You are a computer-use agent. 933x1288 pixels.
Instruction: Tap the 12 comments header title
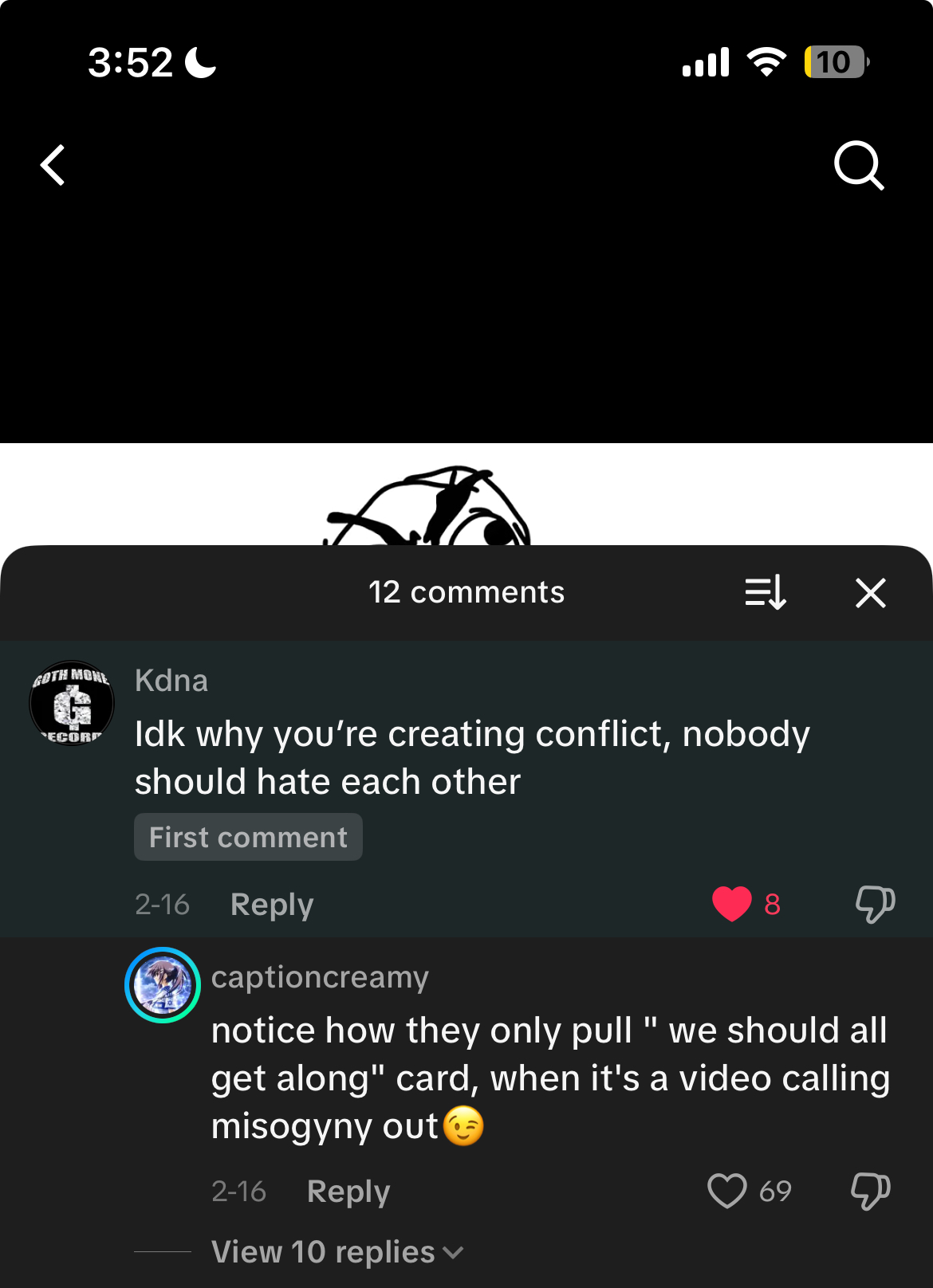[467, 592]
